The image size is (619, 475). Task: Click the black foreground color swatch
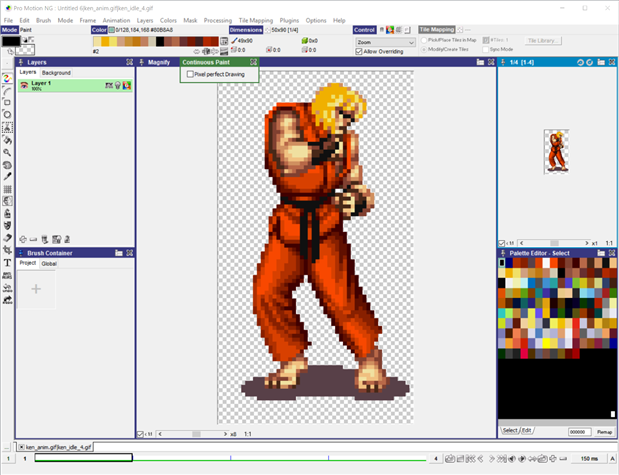click(9, 41)
